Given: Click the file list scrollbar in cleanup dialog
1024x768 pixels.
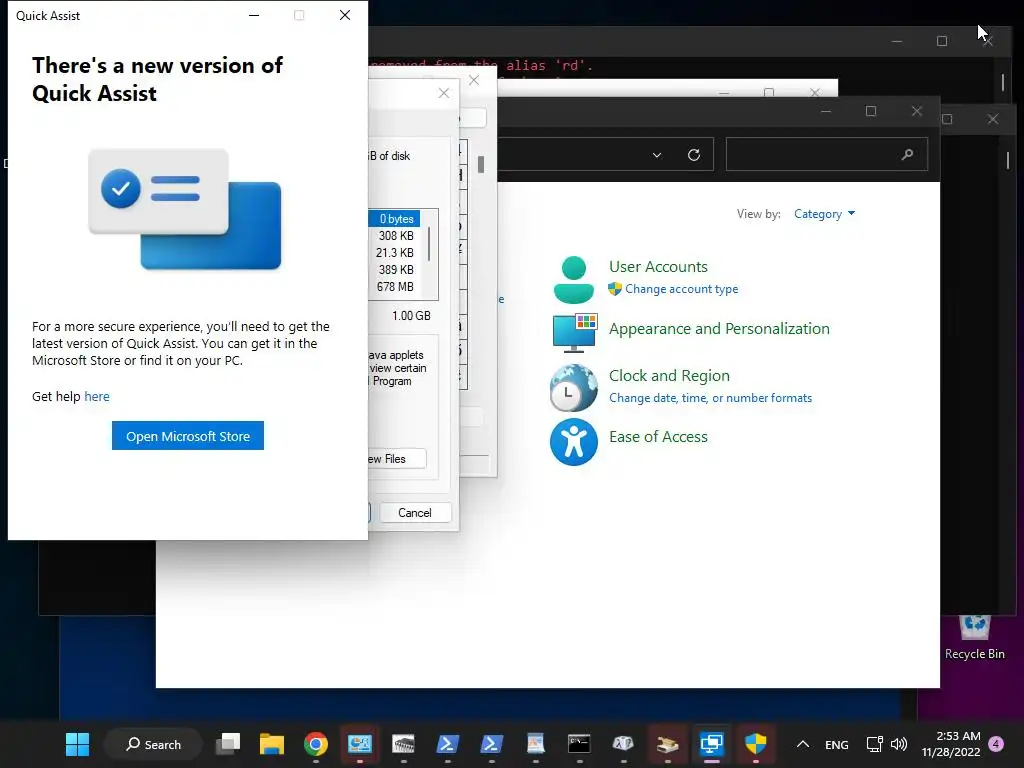Looking at the screenshot, I should (429, 243).
